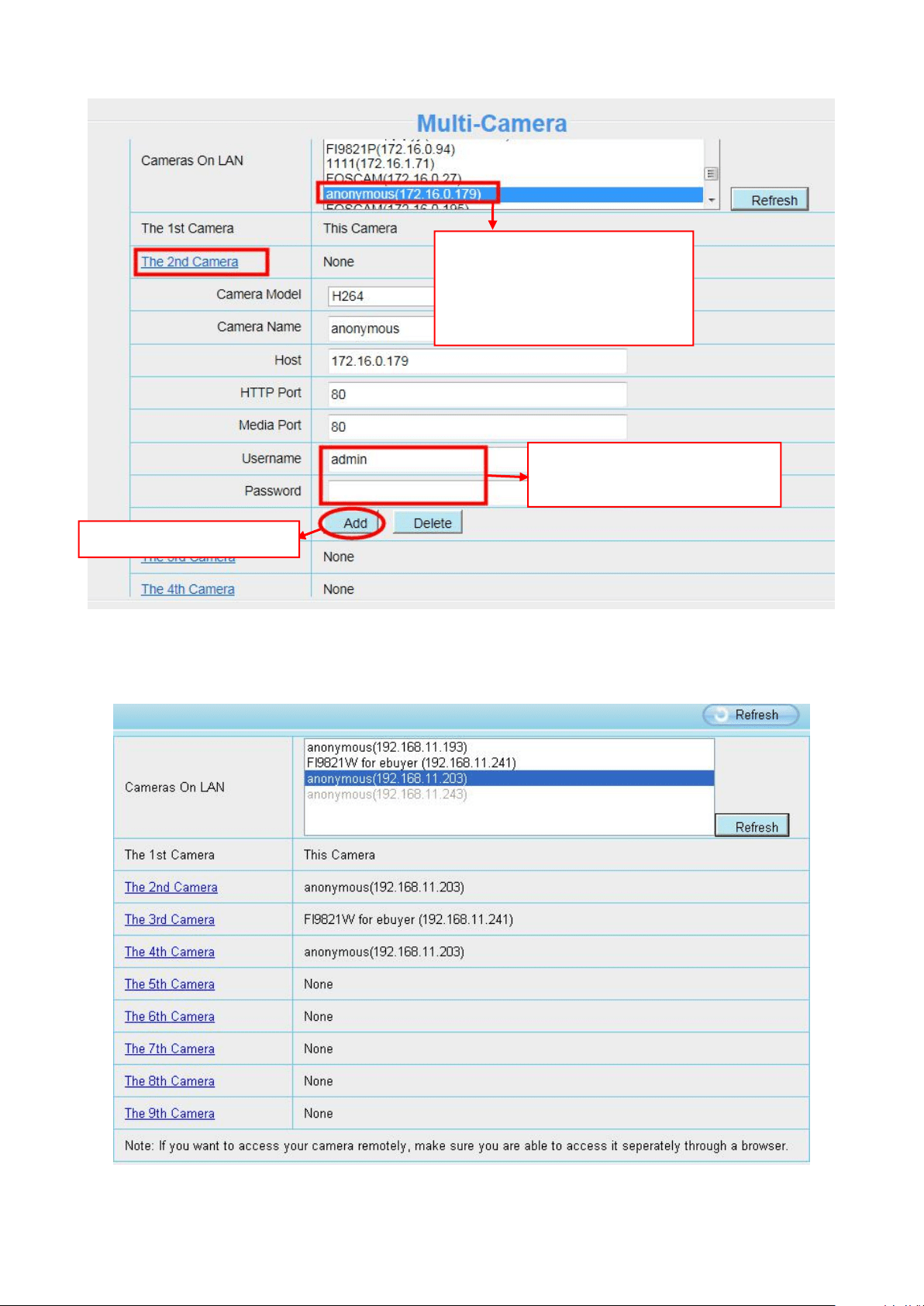
Task: Select FI9821W for ebuyer (192.168.11.241) in list
Action: [412, 763]
